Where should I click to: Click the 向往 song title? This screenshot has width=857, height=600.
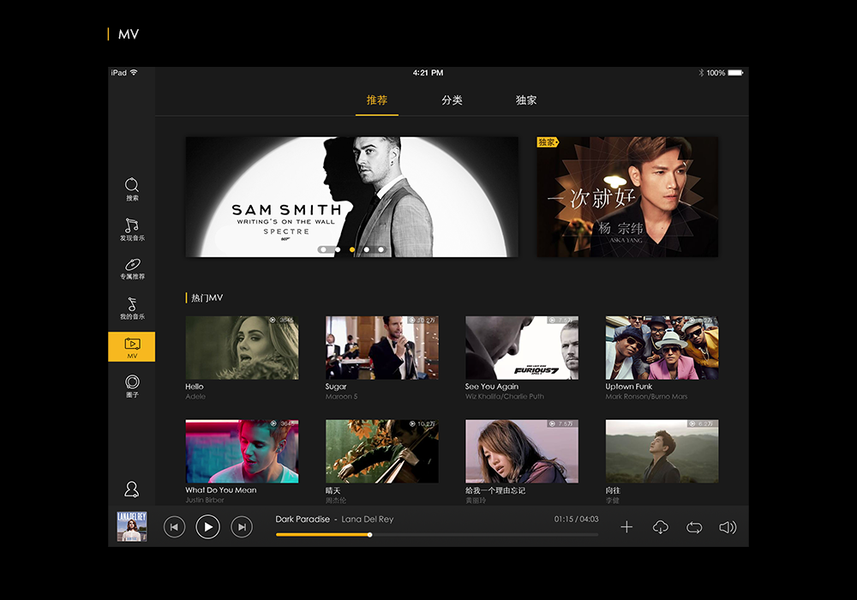point(613,491)
